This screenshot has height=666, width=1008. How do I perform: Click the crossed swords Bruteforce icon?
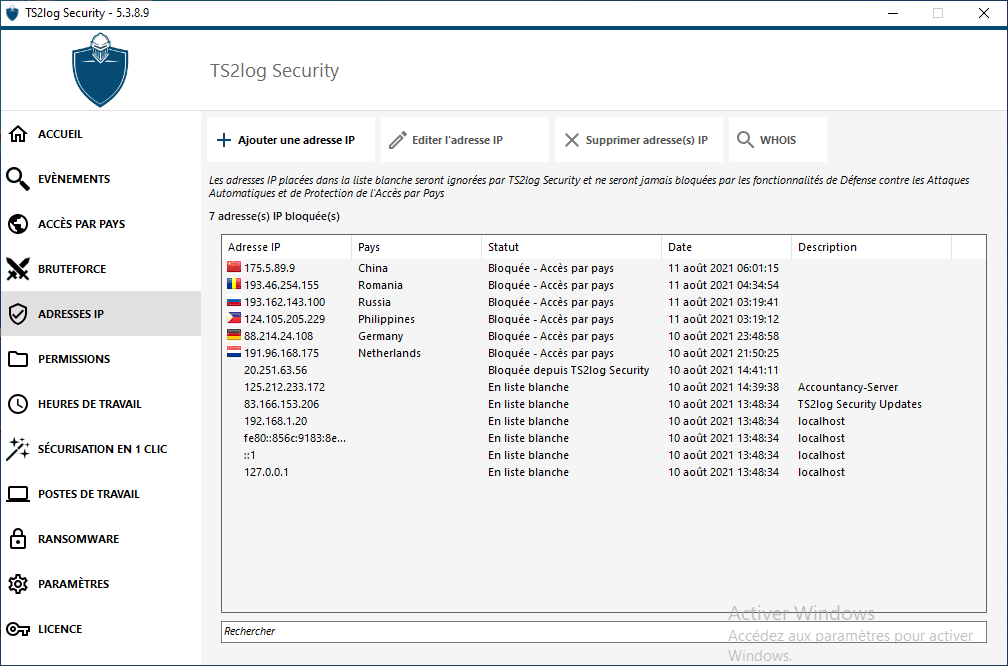click(x=18, y=269)
